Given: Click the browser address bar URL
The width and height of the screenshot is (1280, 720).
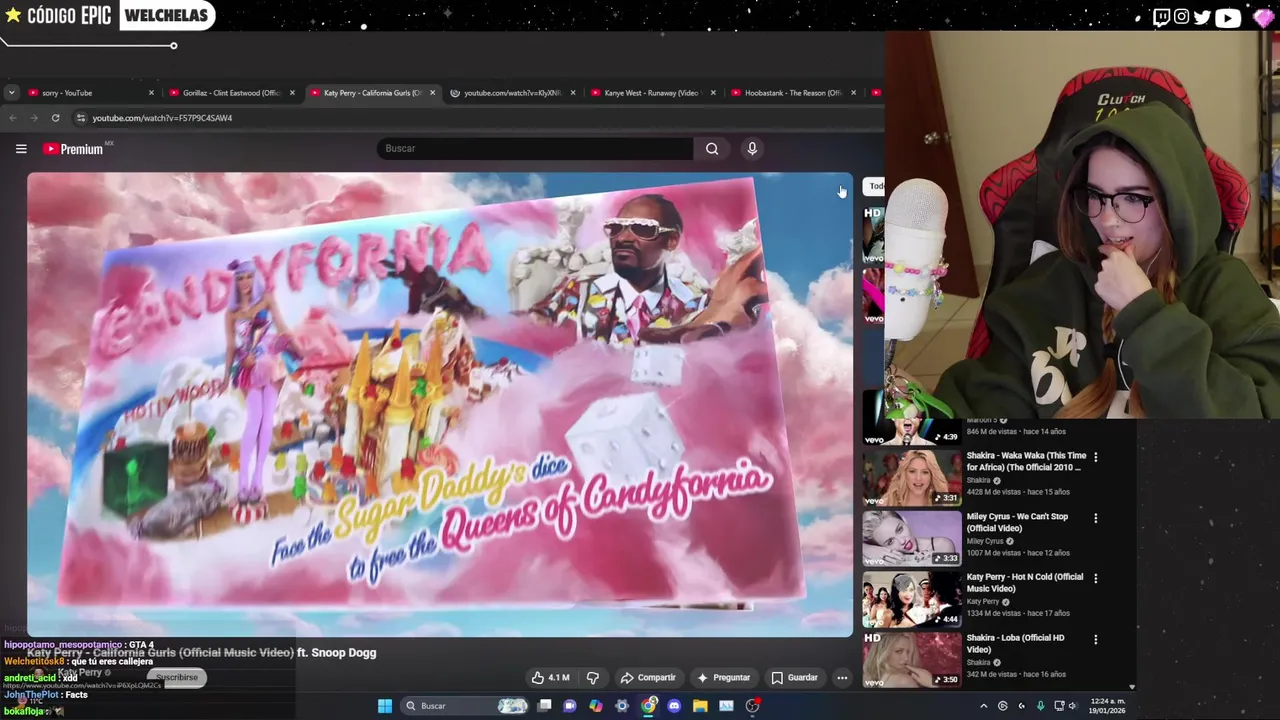Looking at the screenshot, I should coord(162,118).
